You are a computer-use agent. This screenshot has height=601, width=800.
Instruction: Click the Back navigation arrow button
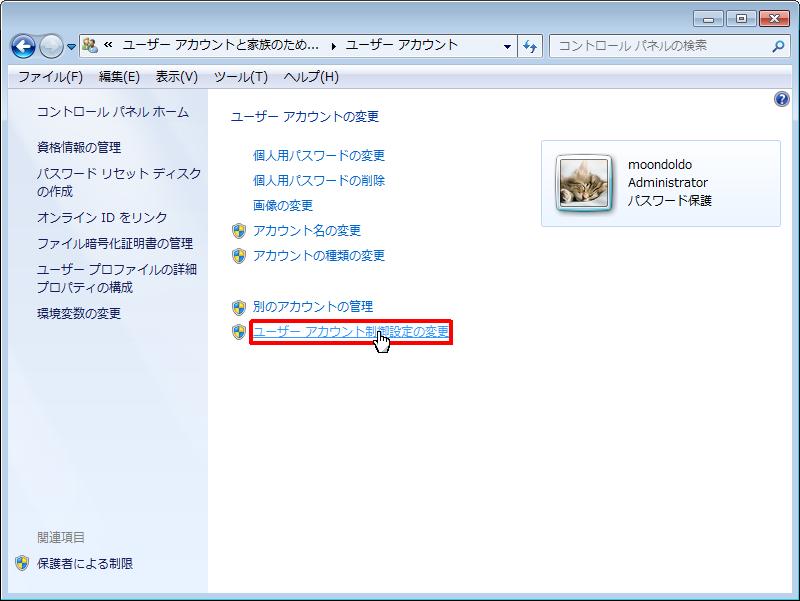click(24, 46)
